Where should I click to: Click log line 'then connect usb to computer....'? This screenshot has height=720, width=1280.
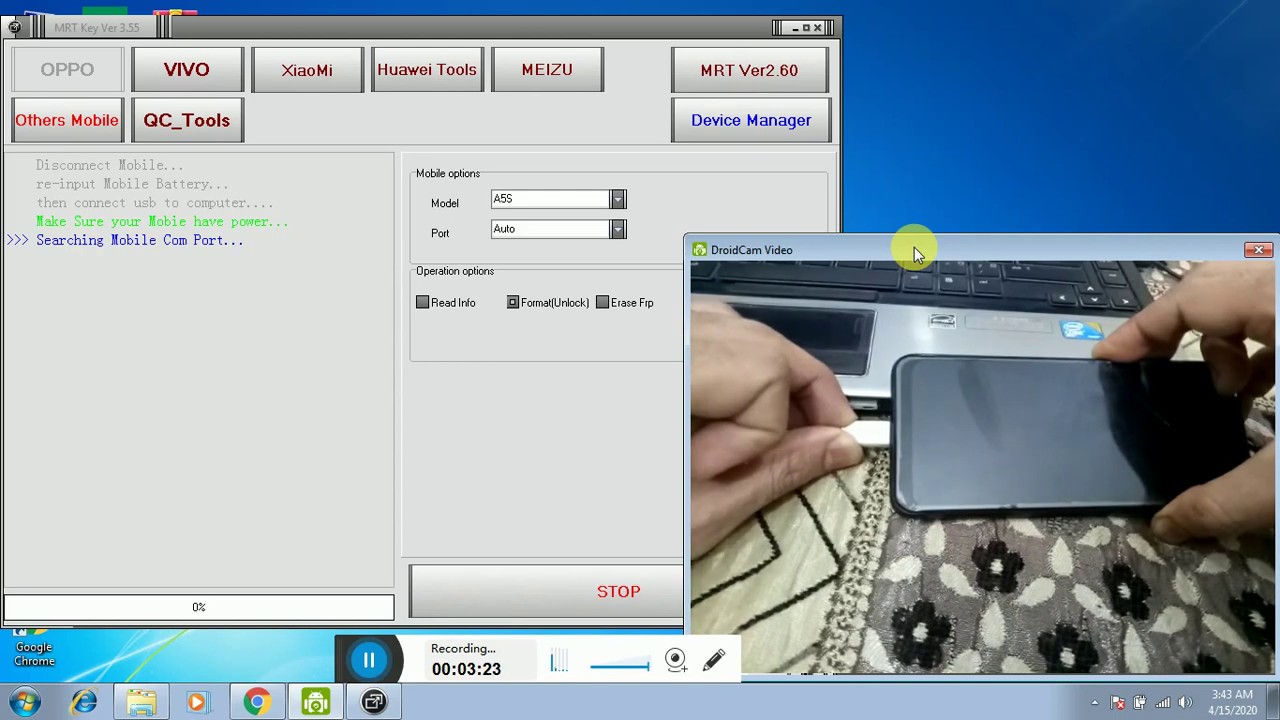coord(154,203)
